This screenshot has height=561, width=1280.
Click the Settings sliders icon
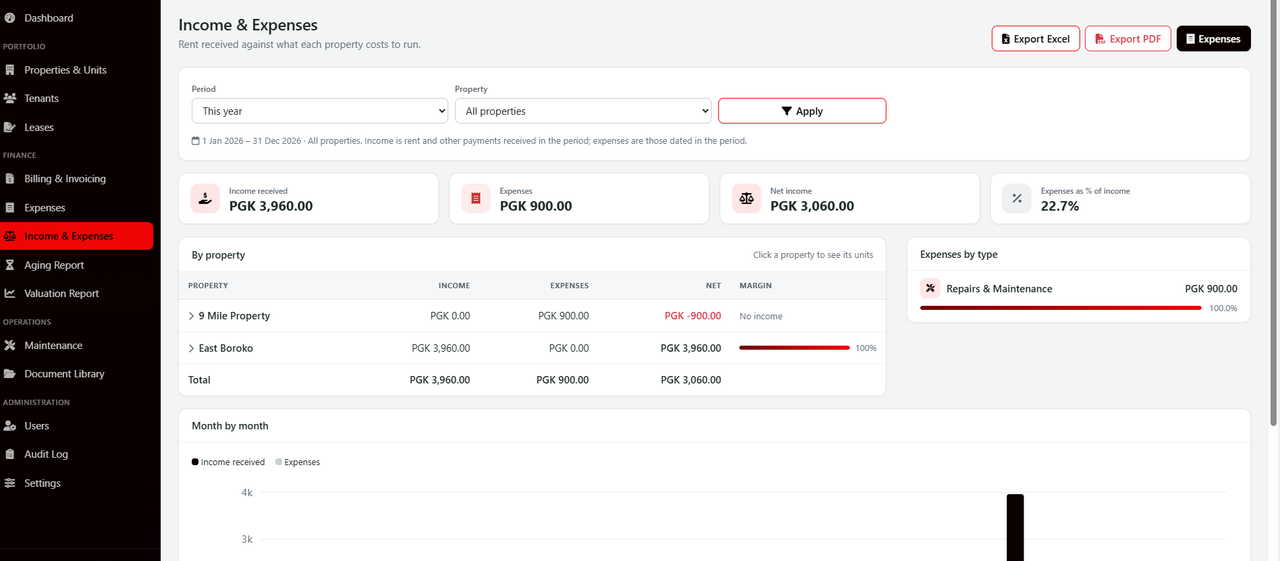pos(10,483)
